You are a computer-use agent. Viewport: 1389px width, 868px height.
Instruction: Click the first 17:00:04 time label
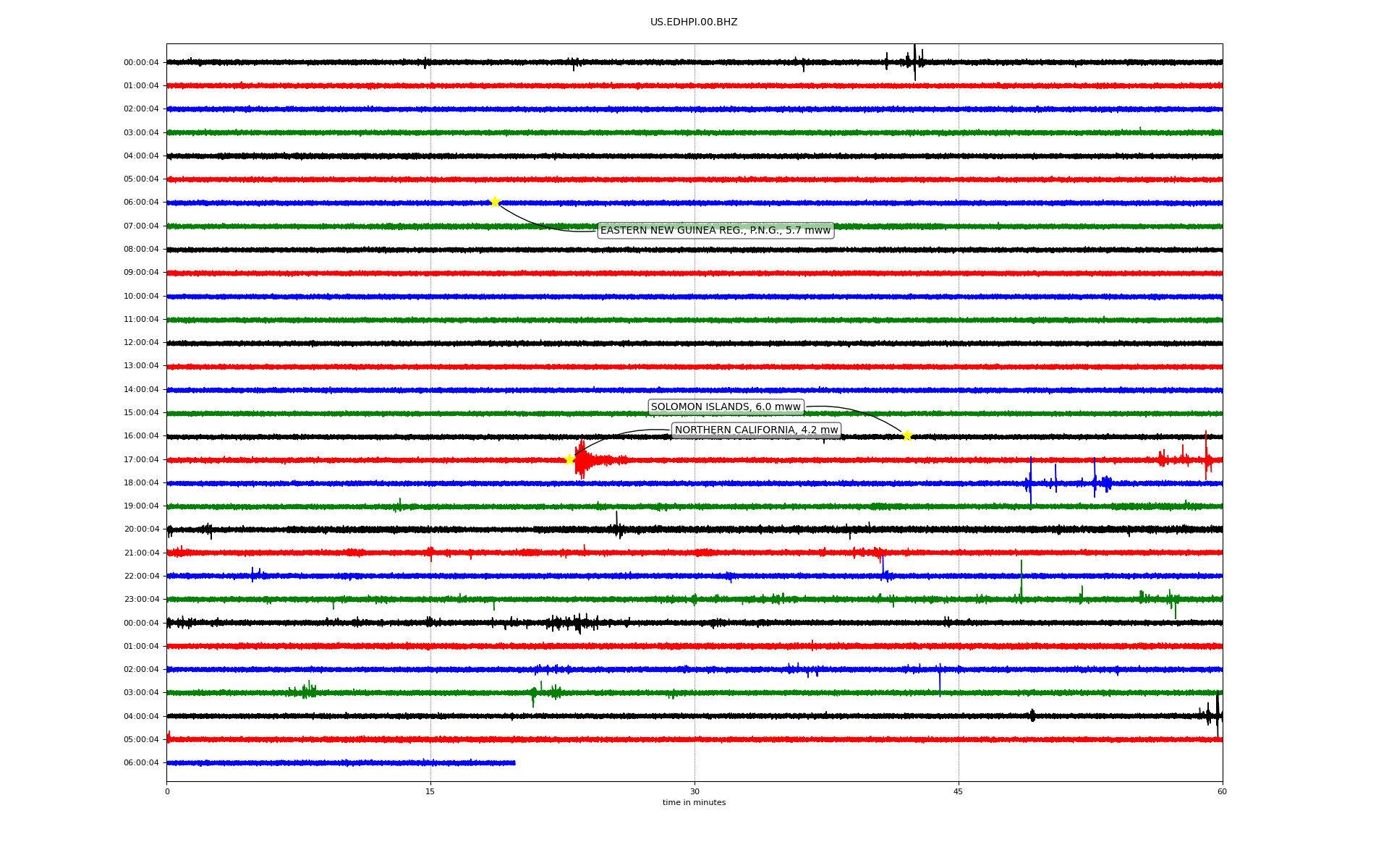tap(141, 460)
